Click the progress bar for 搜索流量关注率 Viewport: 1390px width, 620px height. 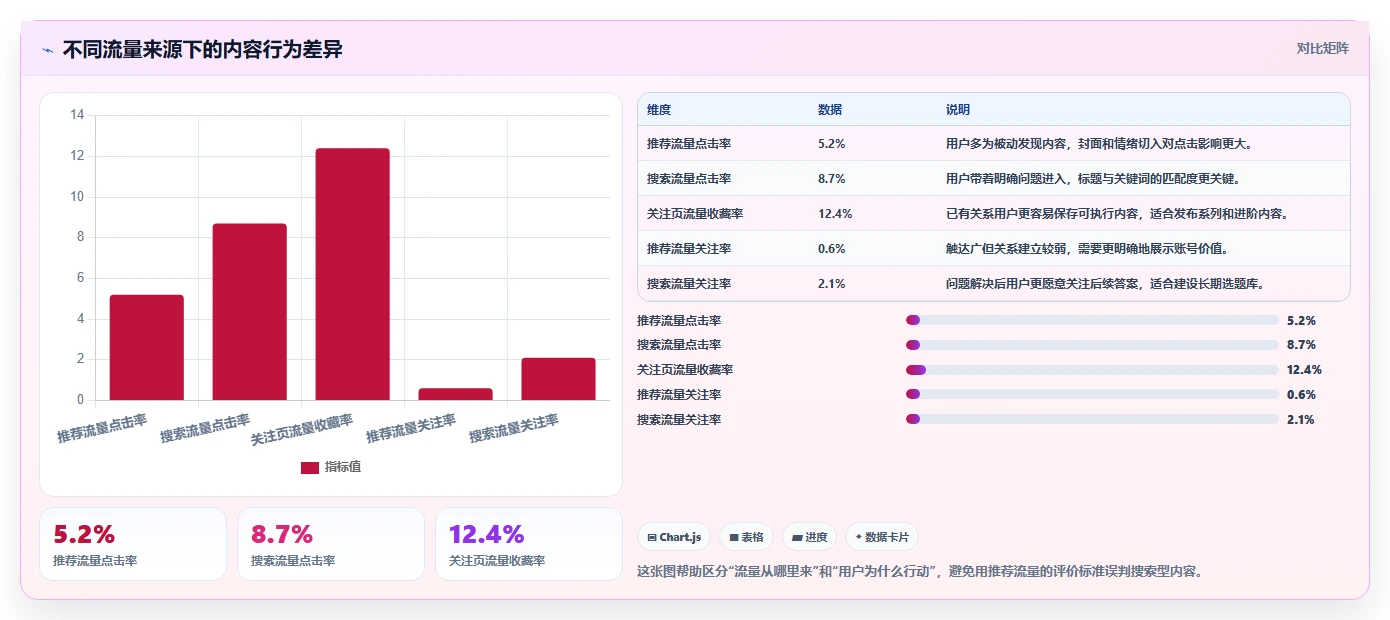(x=1092, y=419)
